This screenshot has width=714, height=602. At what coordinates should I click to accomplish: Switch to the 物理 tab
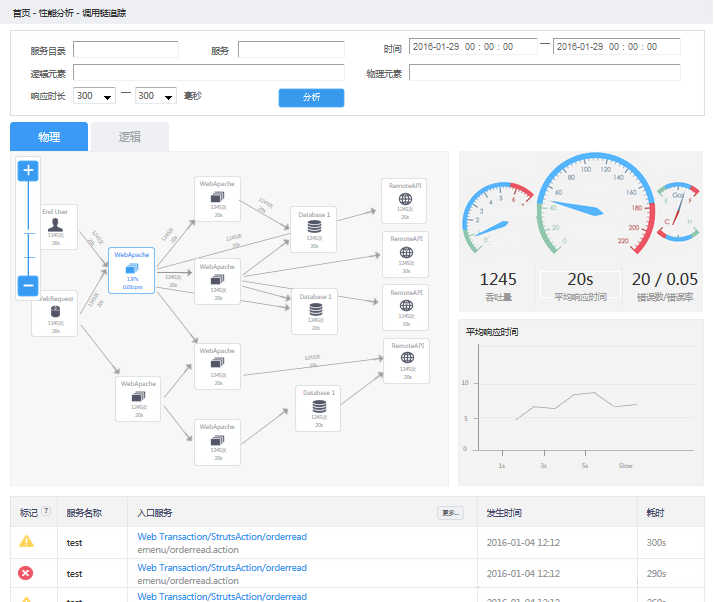click(x=49, y=137)
